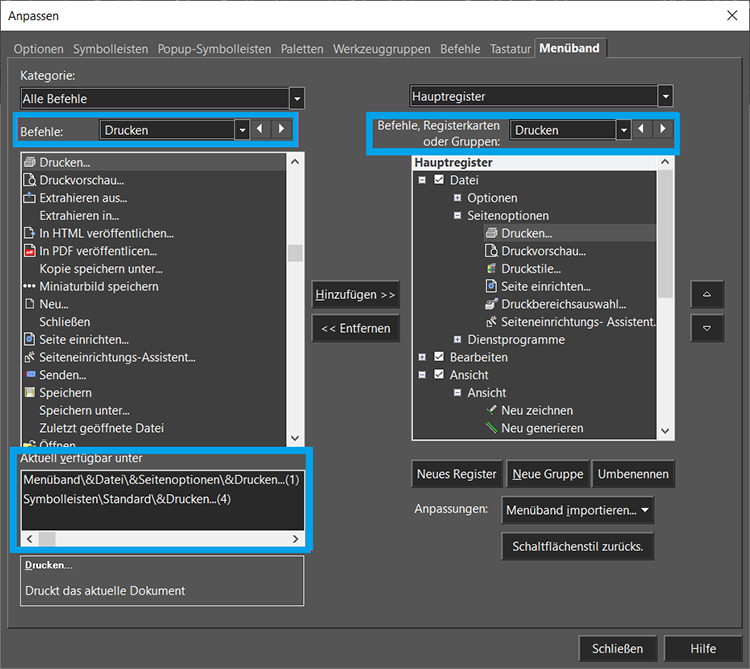This screenshot has width=750, height=669.
Task: Open the Hauptregister dropdown
Action: pyautogui.click(x=665, y=97)
